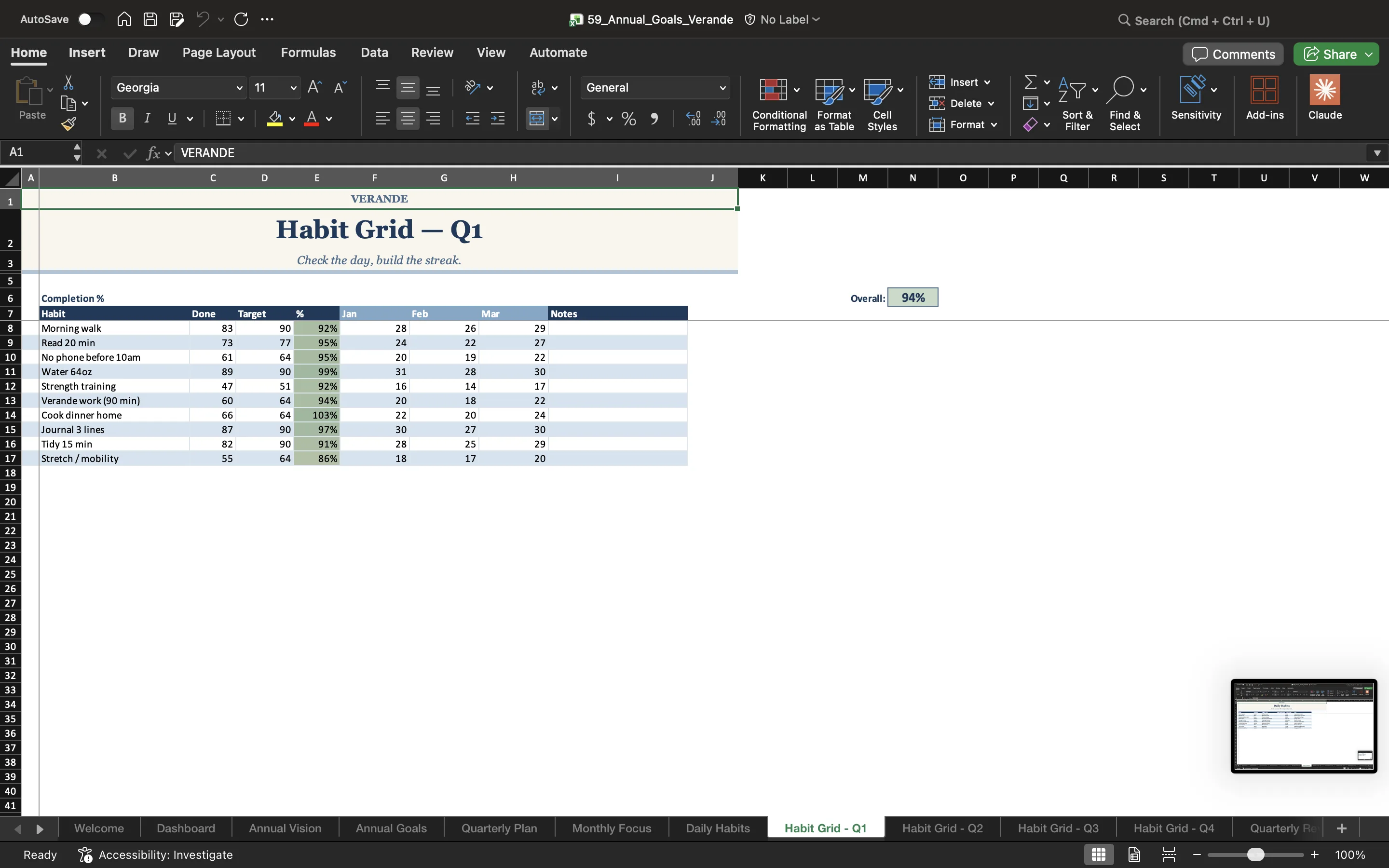Apply Percent Style format
1389x868 pixels.
pyautogui.click(x=628, y=119)
